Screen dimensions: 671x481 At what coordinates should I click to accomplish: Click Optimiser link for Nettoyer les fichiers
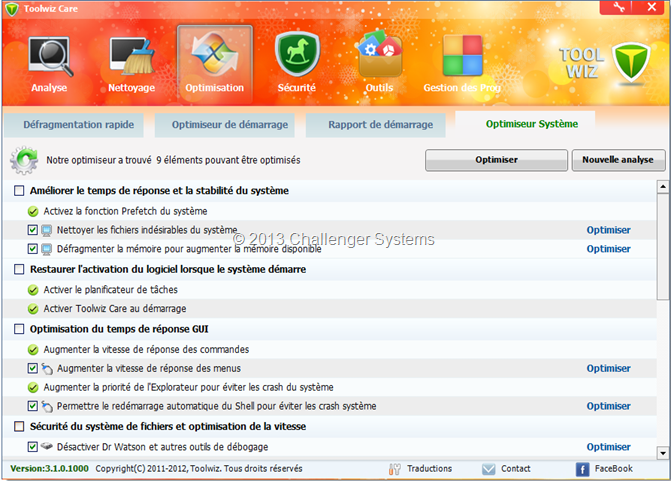point(609,230)
